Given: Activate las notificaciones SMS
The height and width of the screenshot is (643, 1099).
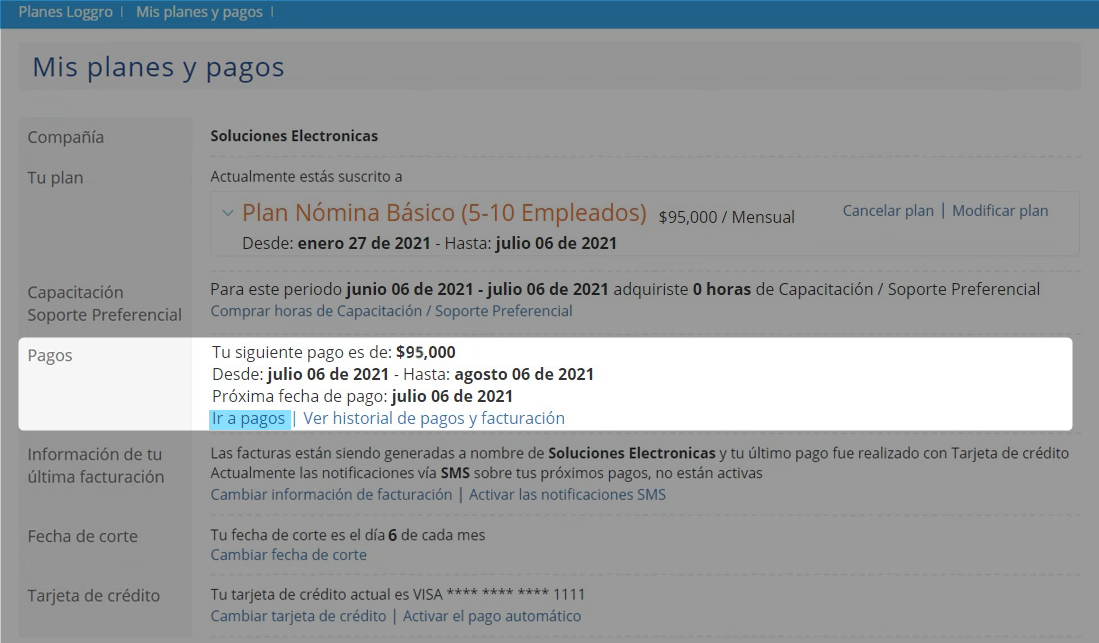Looking at the screenshot, I should point(567,495).
